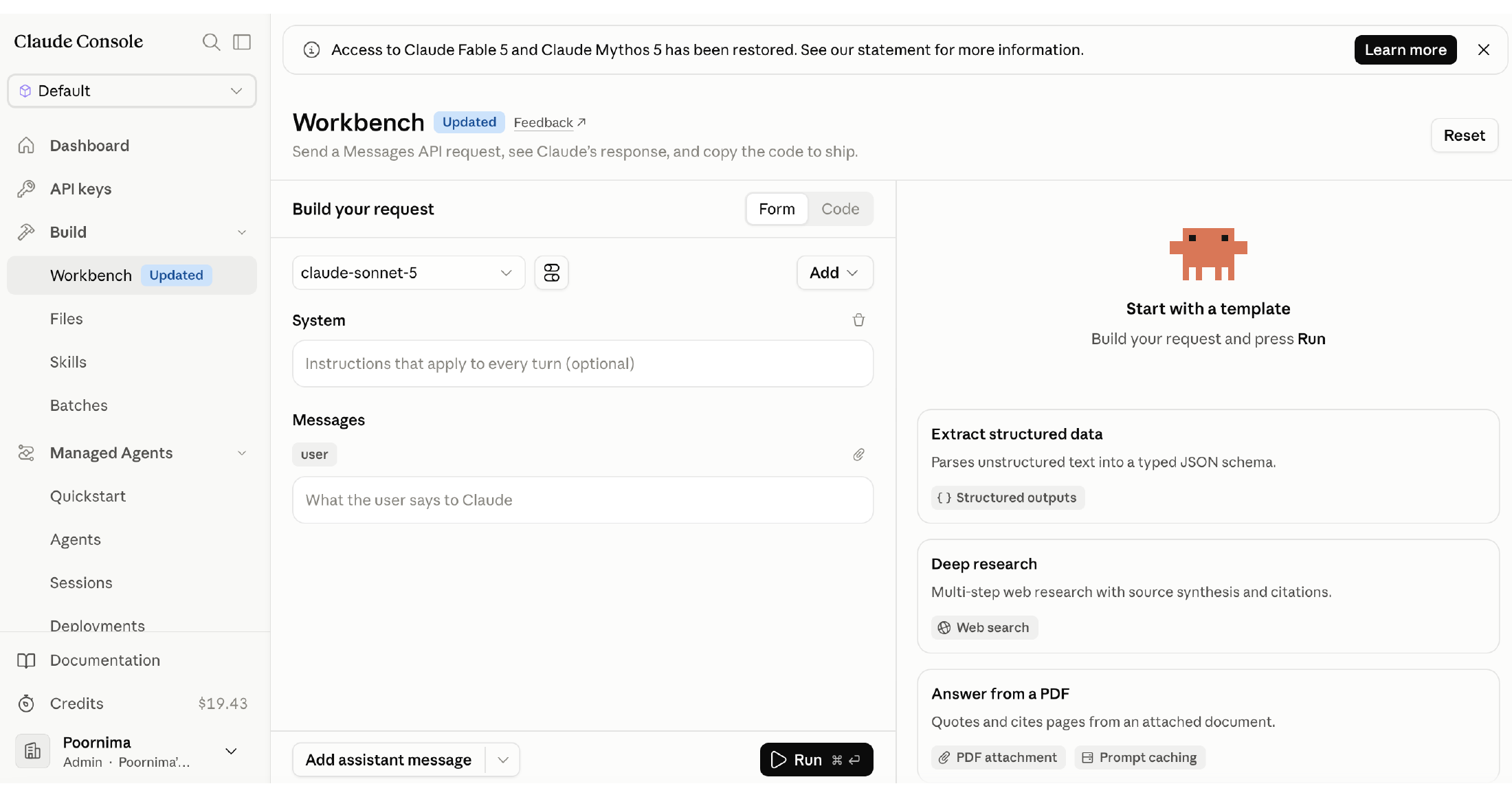1512x797 pixels.
Task: Click Add assistant message
Action: [x=388, y=760]
